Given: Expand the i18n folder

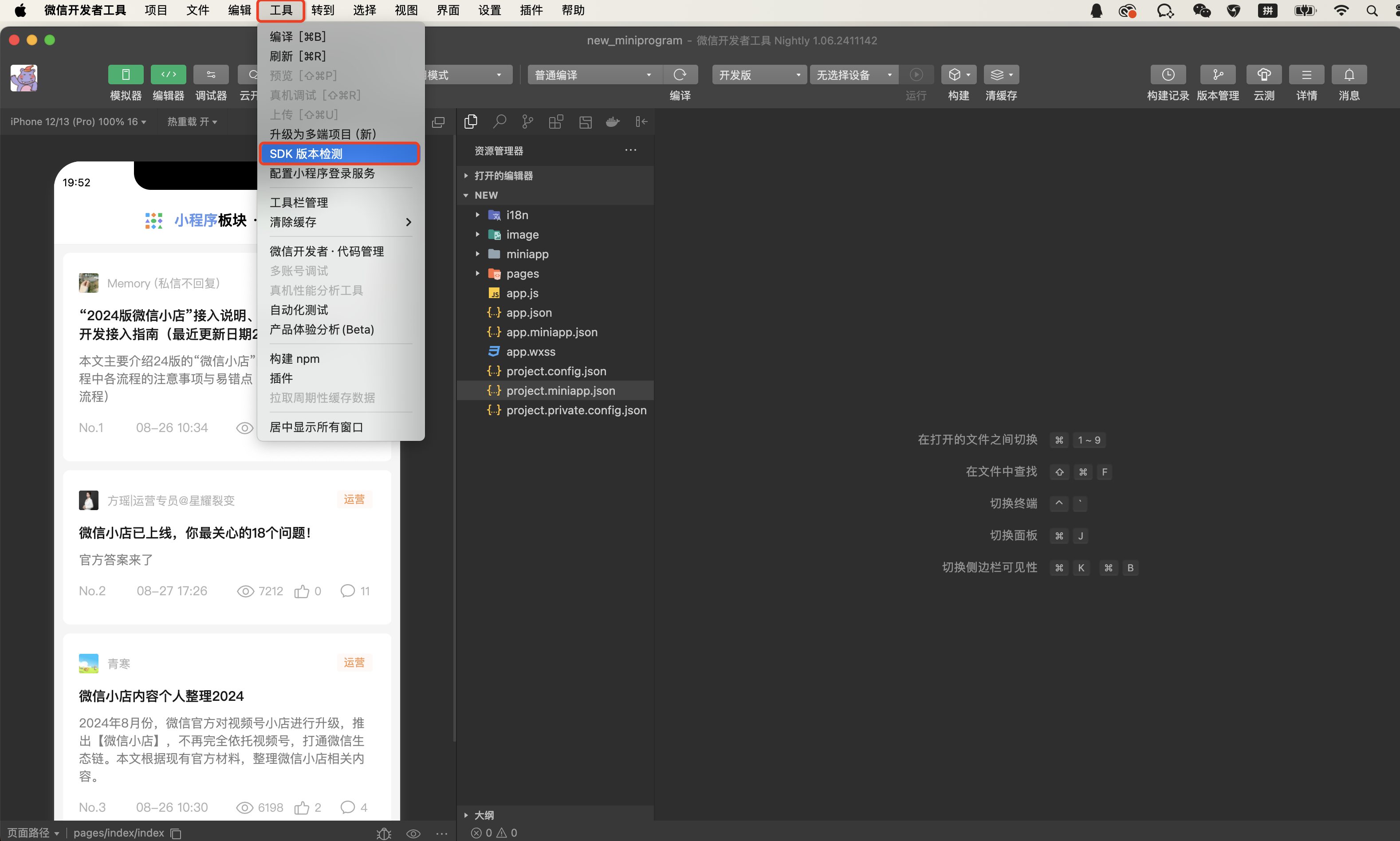Looking at the screenshot, I should (x=555, y=215).
